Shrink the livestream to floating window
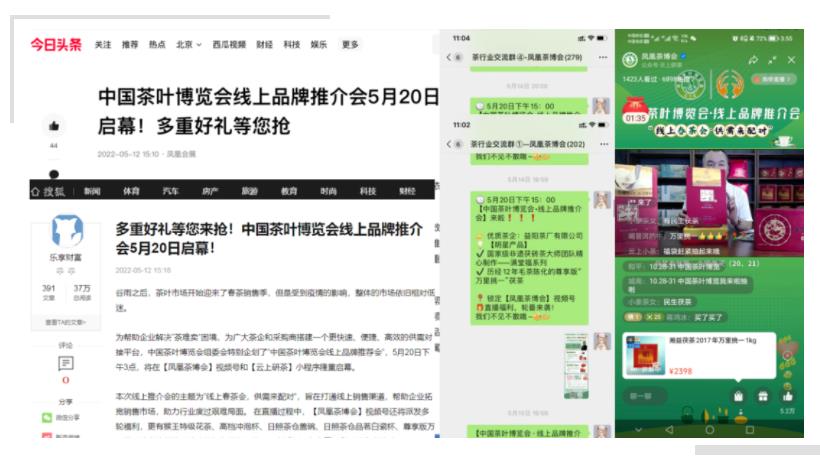This screenshot has height=466, width=820. pos(772,60)
